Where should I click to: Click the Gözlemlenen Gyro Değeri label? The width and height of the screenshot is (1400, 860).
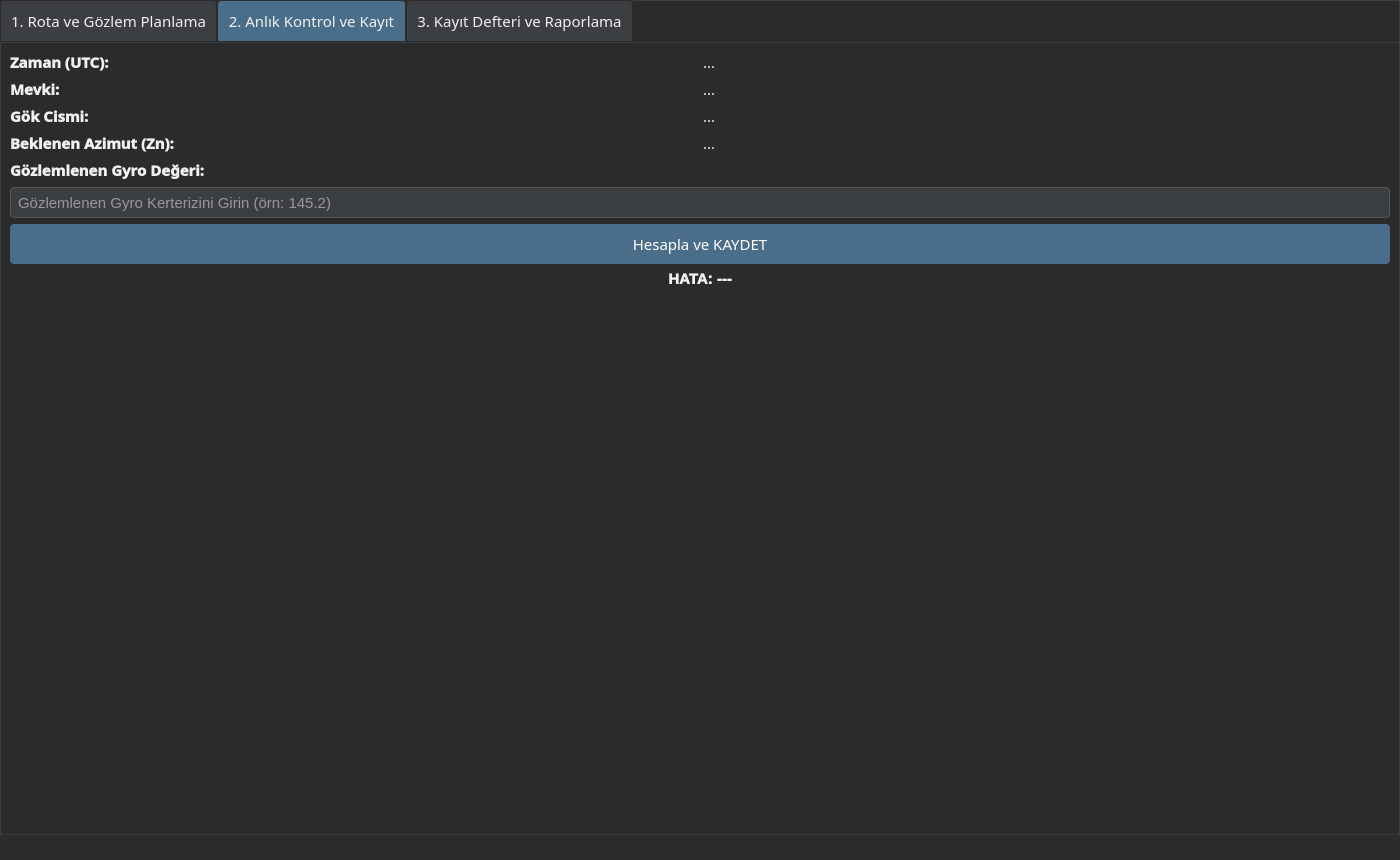pos(107,170)
